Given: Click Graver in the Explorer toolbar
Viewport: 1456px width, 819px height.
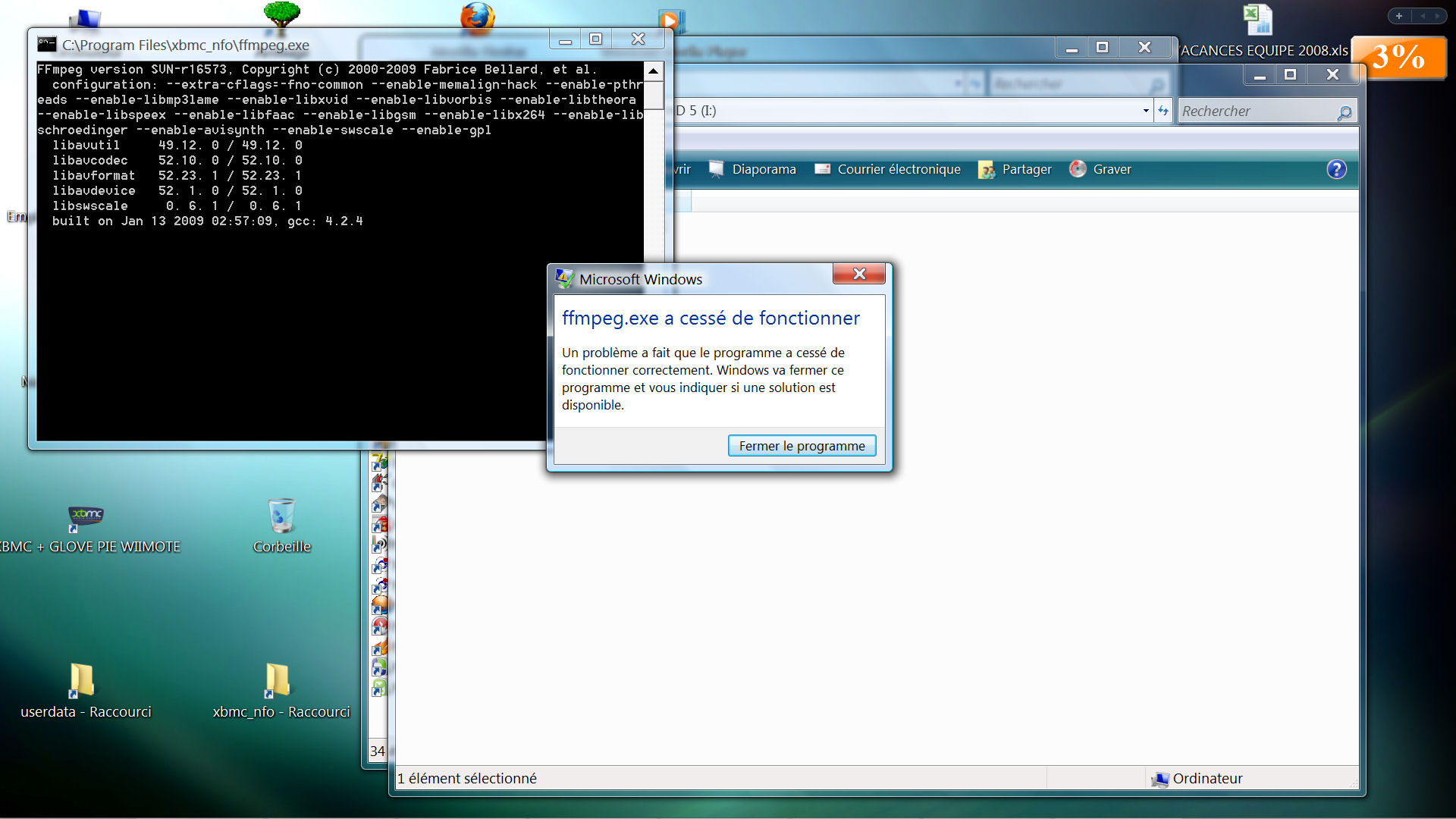Looking at the screenshot, I should [1100, 169].
